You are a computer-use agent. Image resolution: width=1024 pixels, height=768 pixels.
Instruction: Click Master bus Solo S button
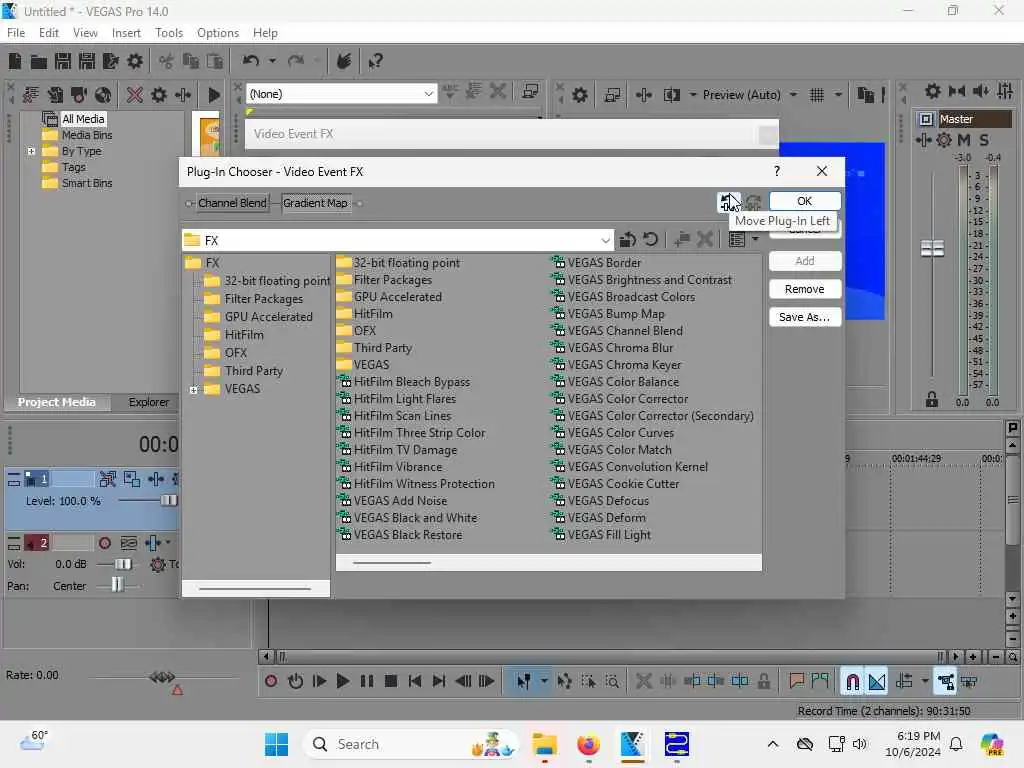click(x=984, y=140)
